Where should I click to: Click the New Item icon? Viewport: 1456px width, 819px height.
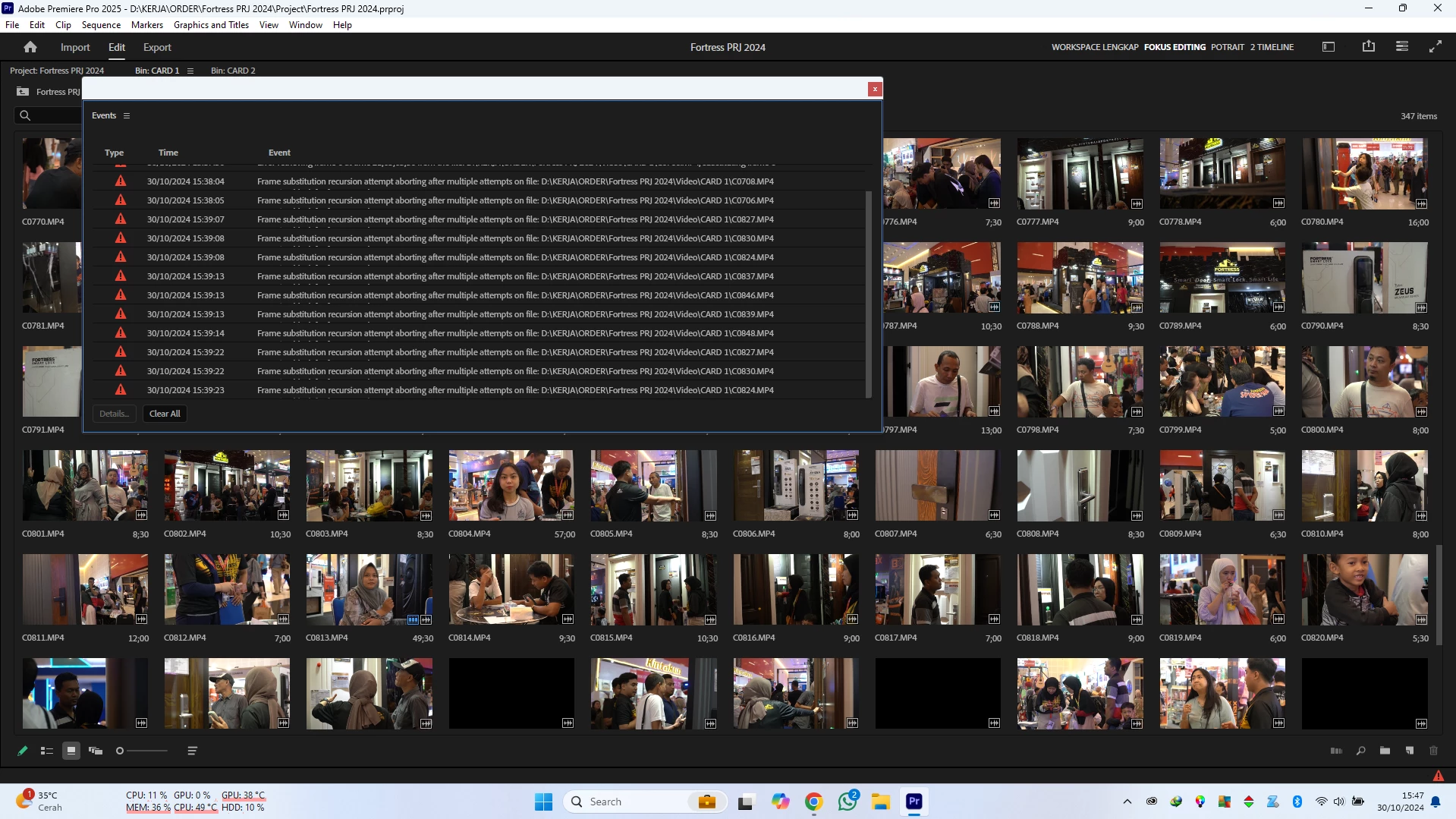pos(1410,751)
